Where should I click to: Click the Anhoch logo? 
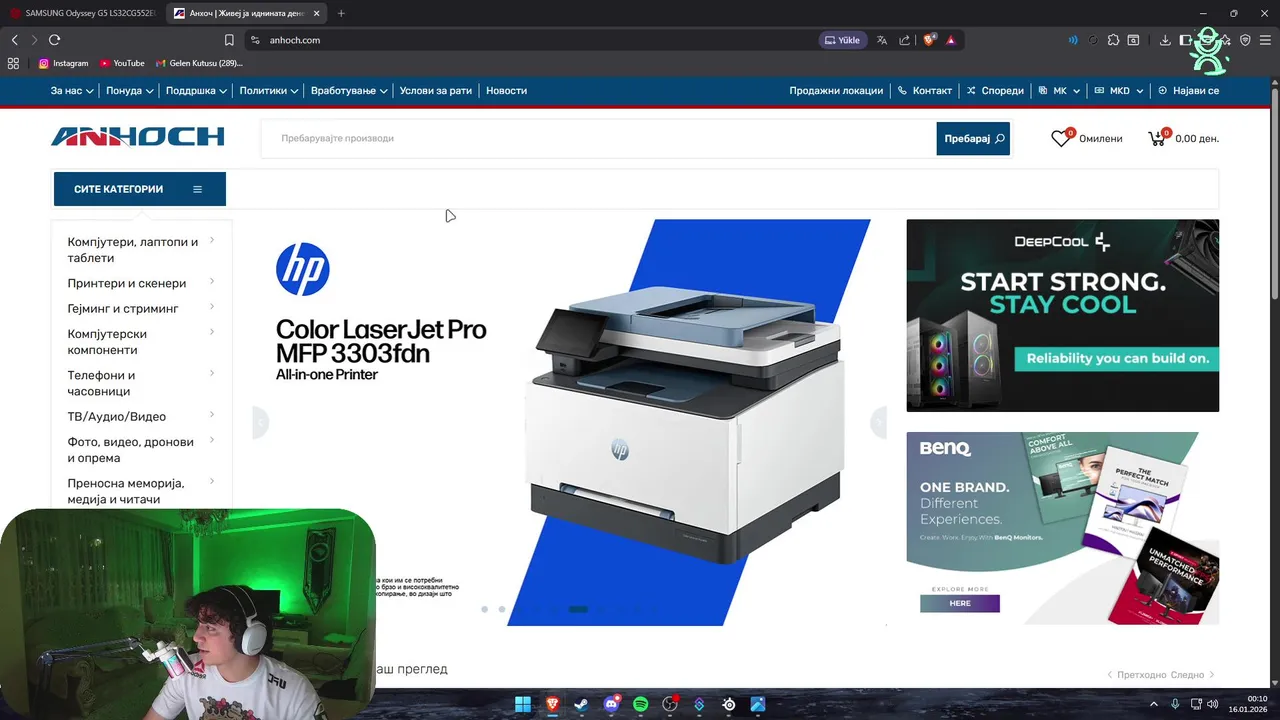point(138,136)
